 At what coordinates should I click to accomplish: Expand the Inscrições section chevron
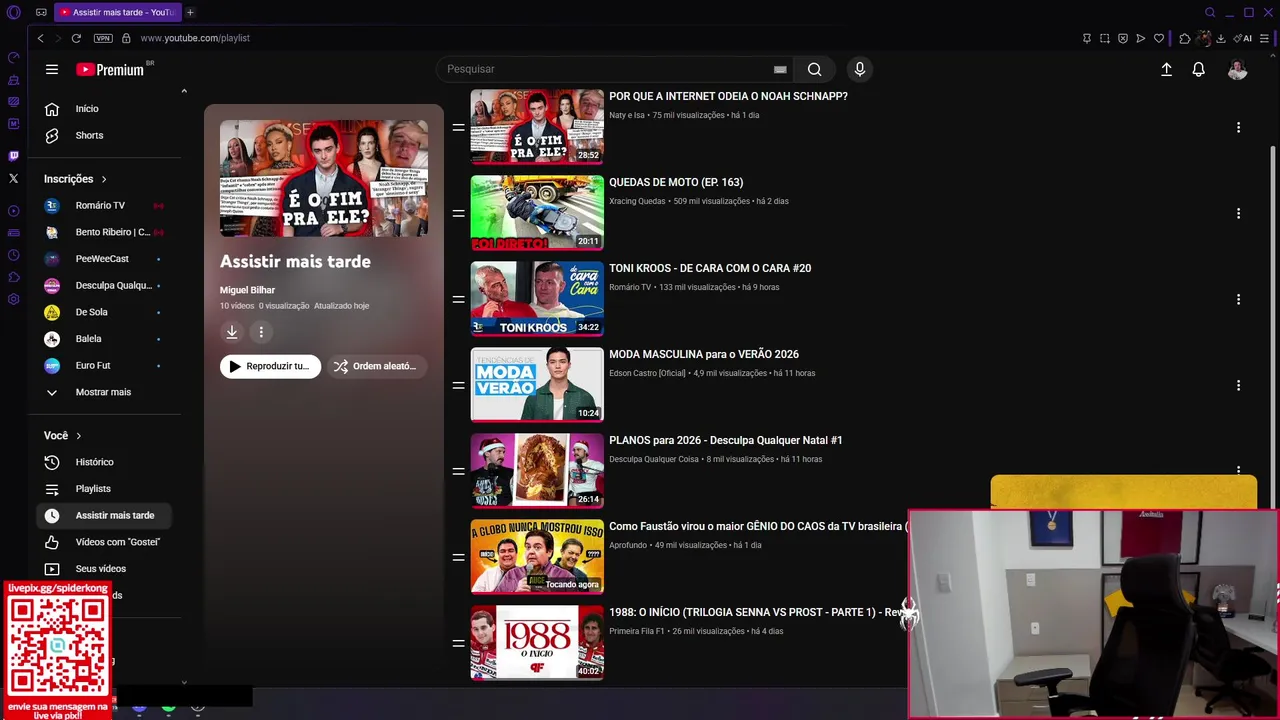pyautogui.click(x=103, y=179)
